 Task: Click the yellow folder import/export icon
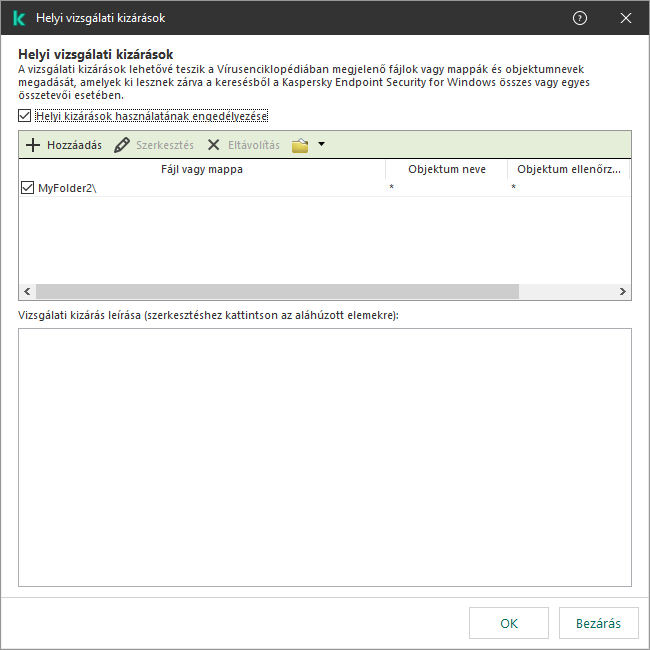tap(300, 145)
